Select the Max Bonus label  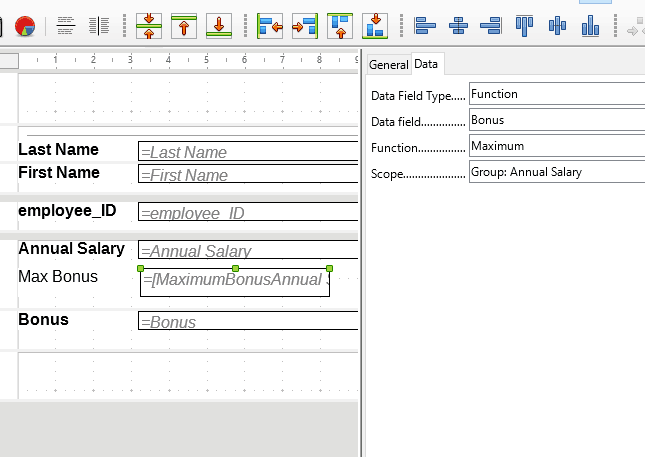pos(58,276)
